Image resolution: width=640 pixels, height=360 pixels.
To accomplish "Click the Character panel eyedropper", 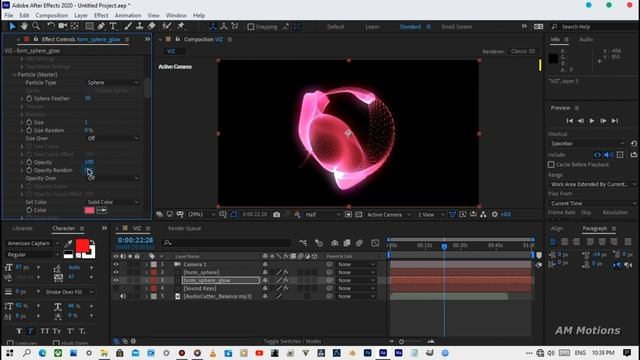I will pos(68,244).
